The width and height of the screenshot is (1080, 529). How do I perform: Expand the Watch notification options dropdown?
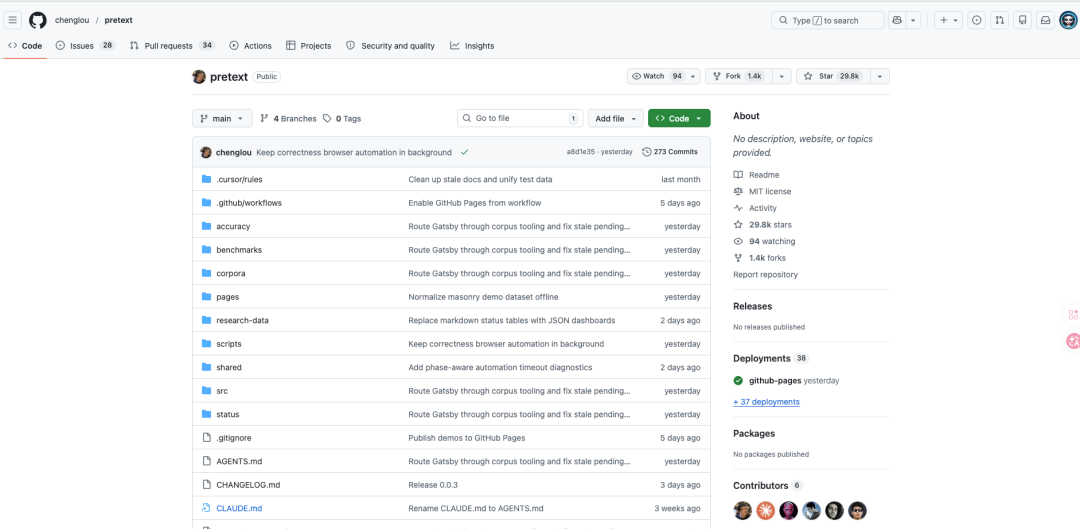693,76
